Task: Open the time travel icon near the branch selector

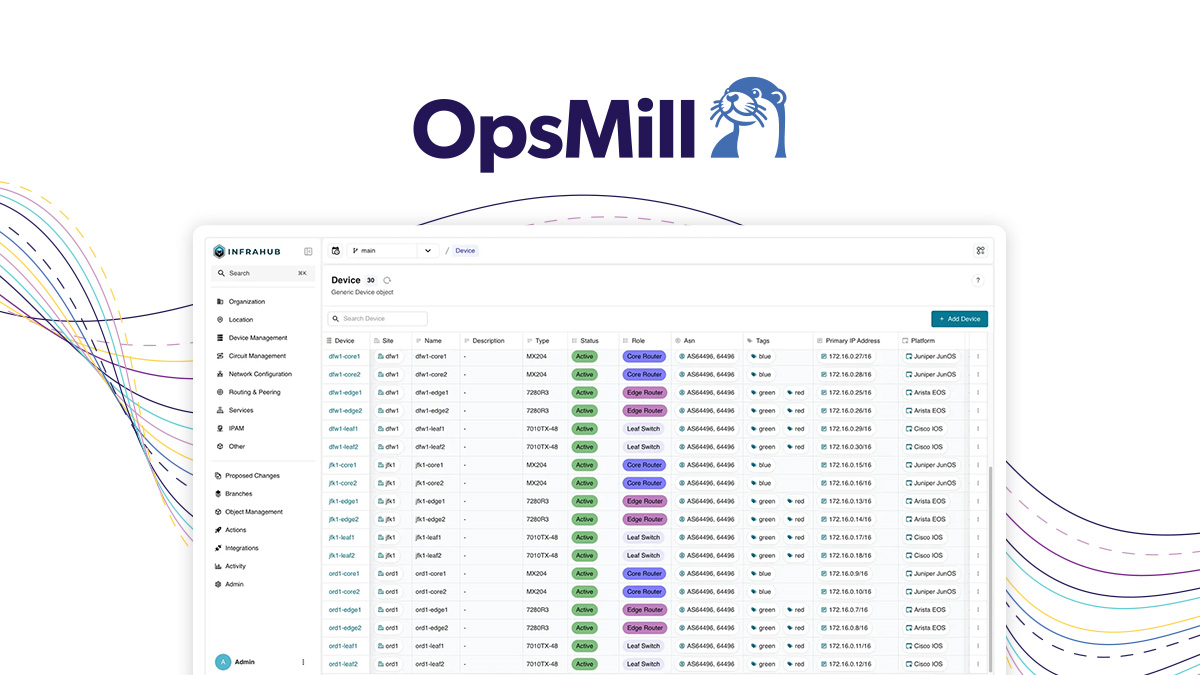Action: pos(338,250)
